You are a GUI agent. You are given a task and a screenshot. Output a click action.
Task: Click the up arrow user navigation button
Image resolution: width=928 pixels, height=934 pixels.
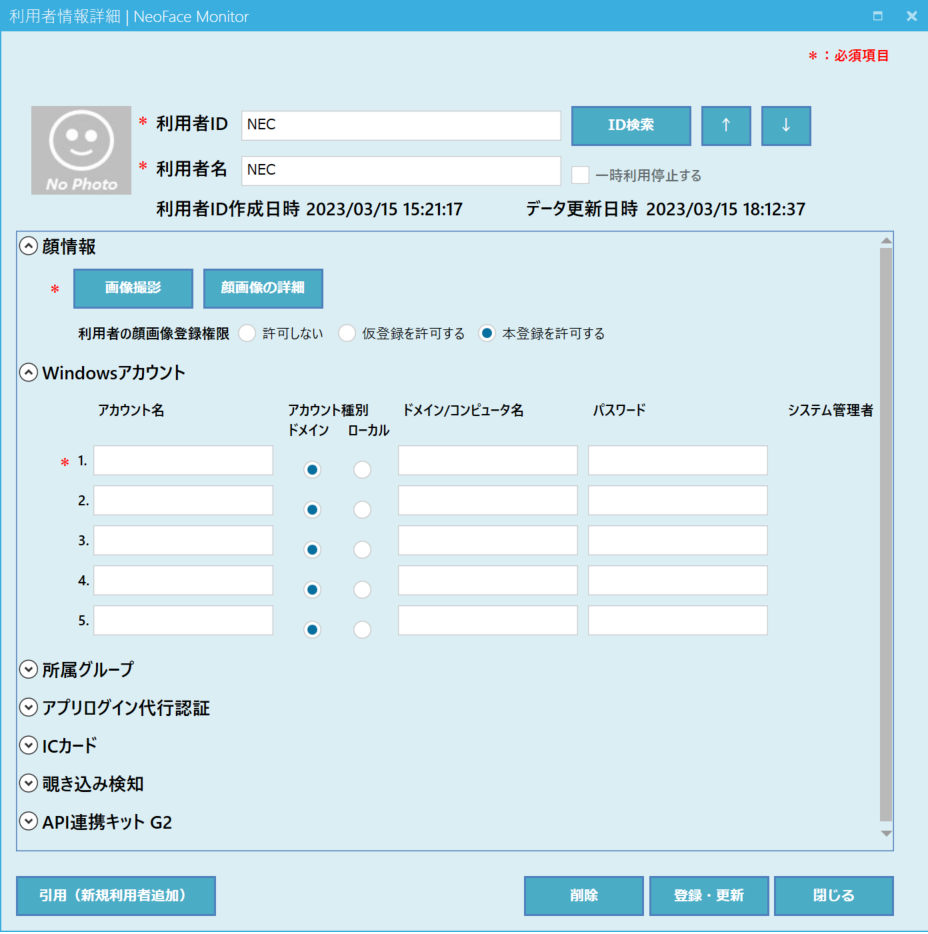coord(726,126)
